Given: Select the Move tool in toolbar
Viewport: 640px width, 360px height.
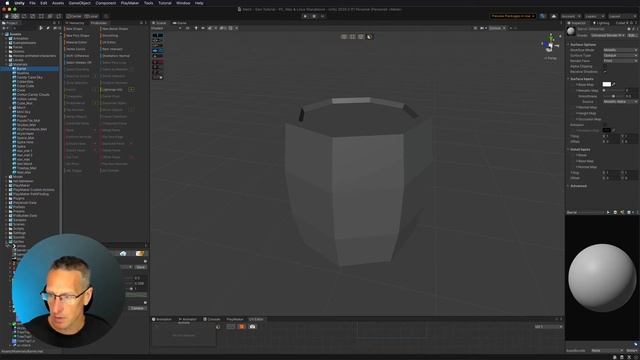Looking at the screenshot, I should tap(15, 16).
